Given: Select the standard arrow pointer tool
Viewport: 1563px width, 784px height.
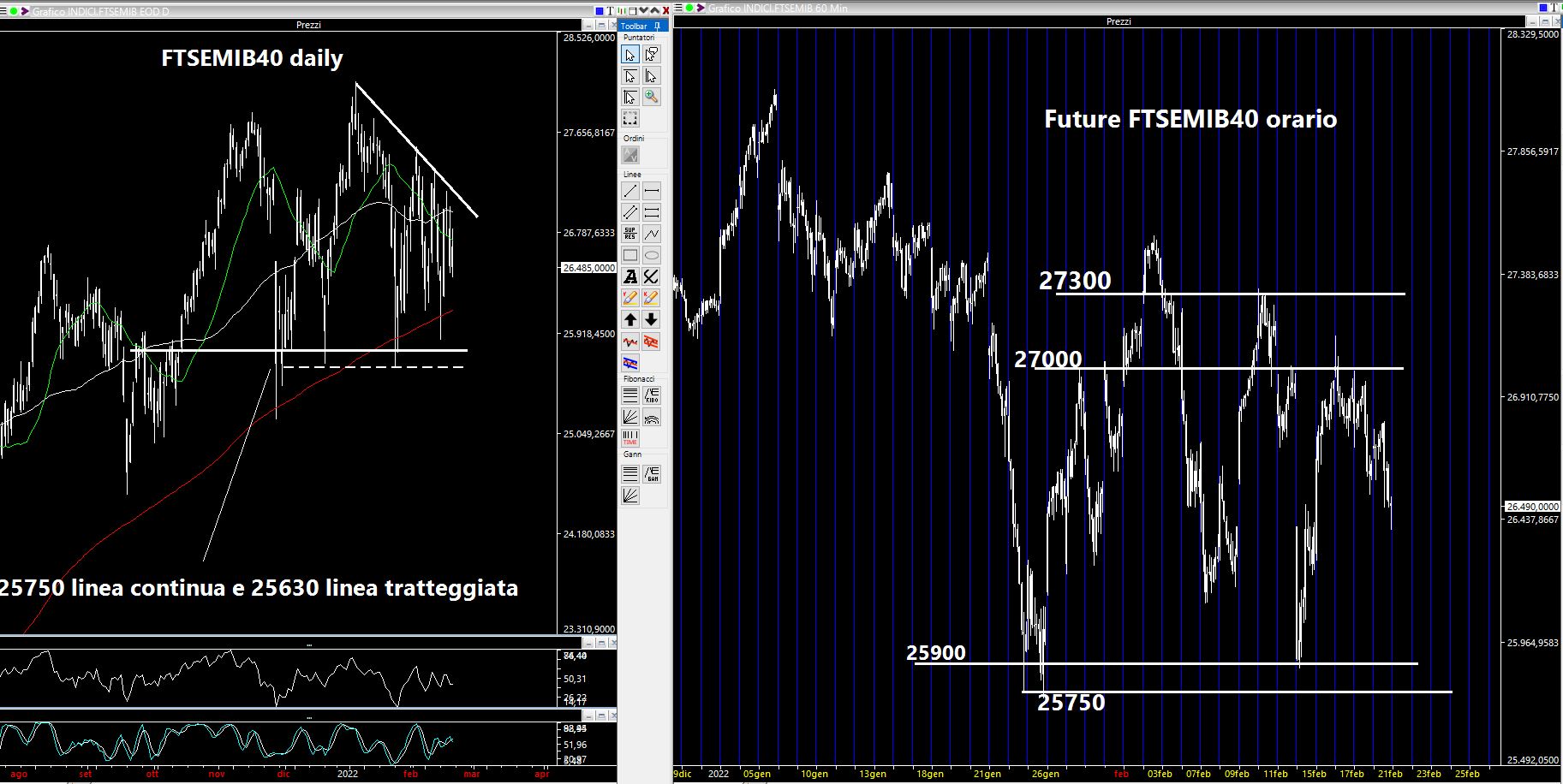Looking at the screenshot, I should [630, 55].
